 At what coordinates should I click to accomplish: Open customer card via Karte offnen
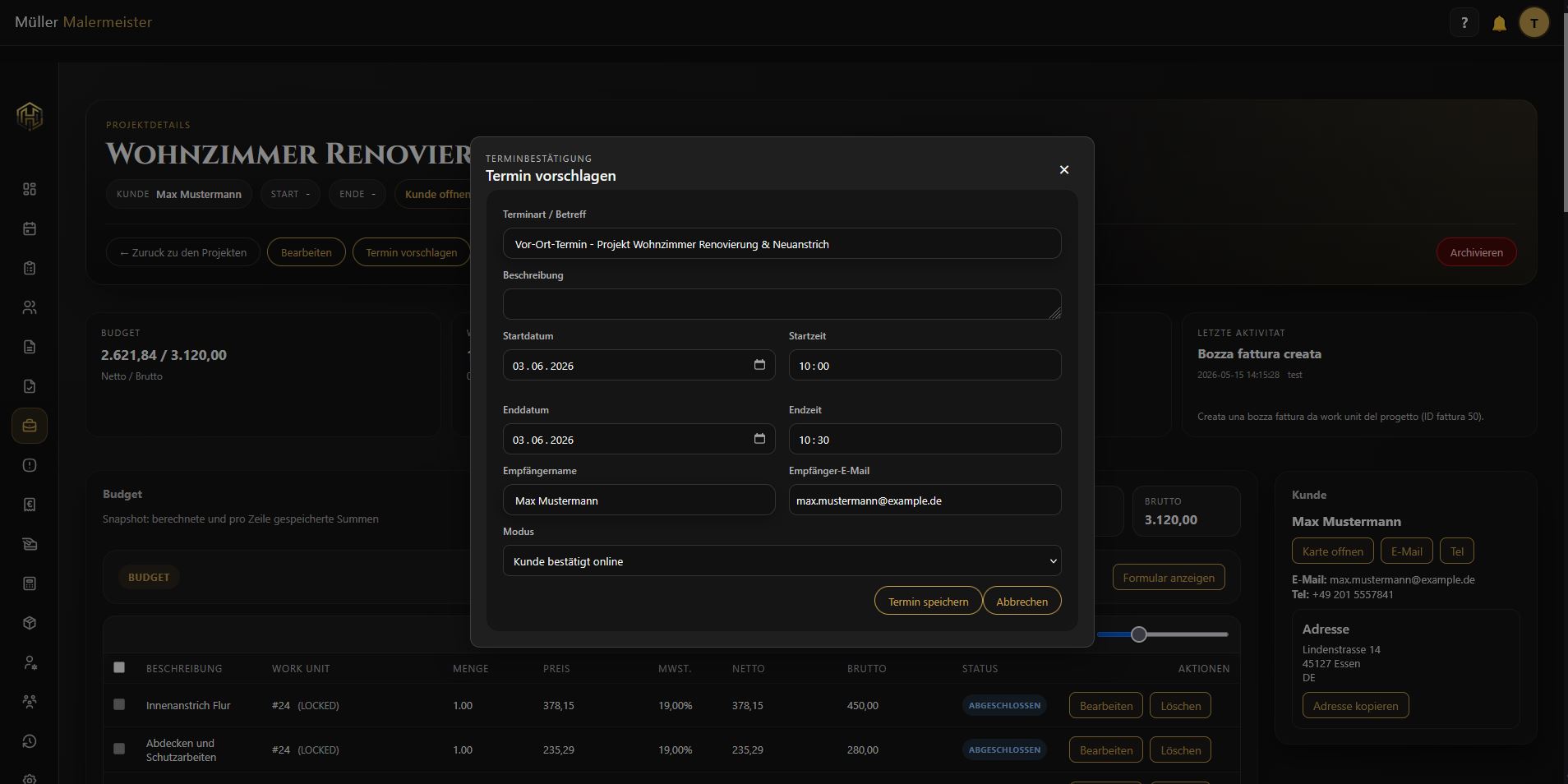tap(1332, 551)
